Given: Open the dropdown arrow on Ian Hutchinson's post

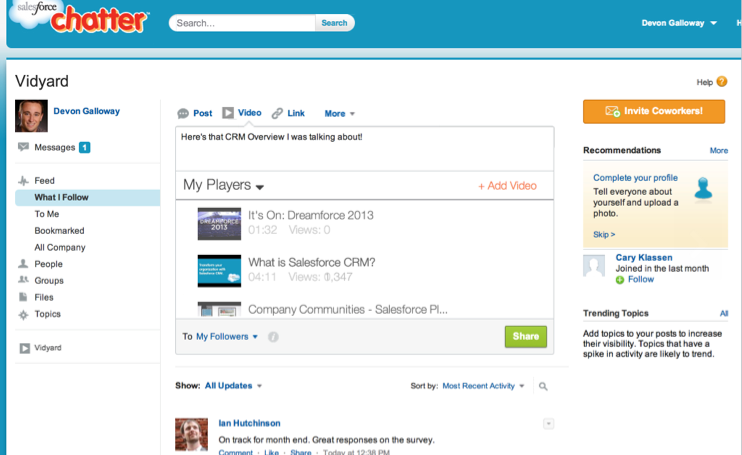Looking at the screenshot, I should pos(548,424).
